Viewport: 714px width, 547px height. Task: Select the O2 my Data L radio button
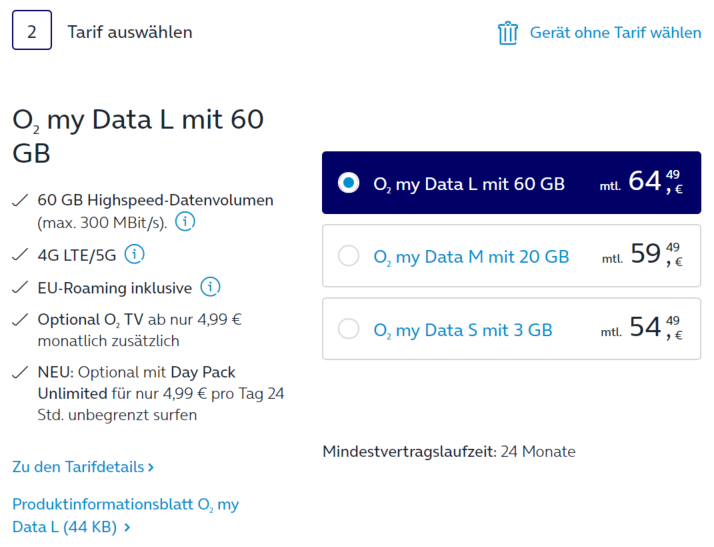(x=348, y=183)
